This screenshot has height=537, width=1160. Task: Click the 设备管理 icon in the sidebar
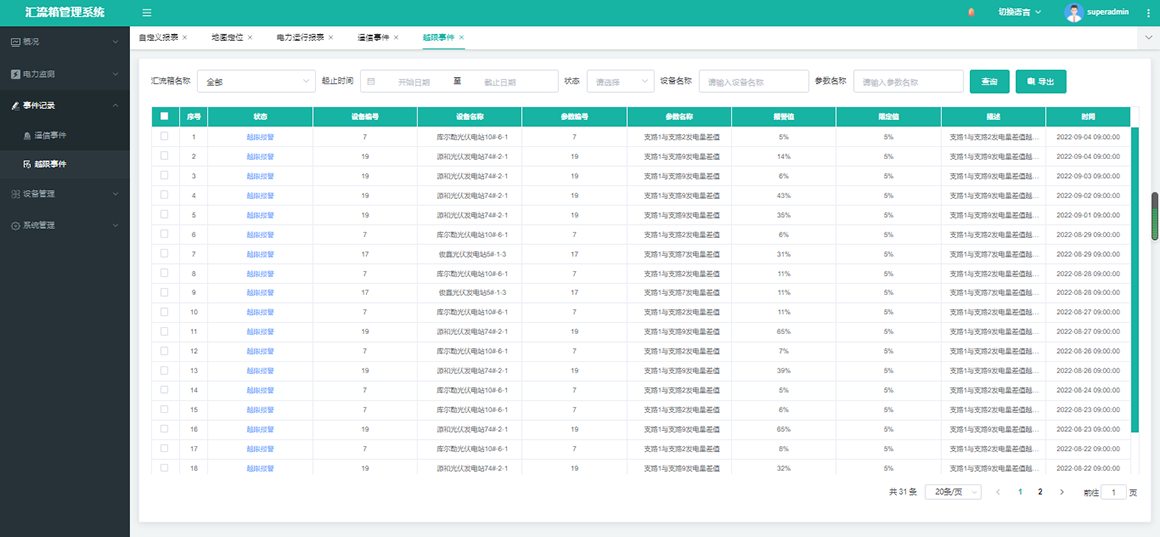click(x=16, y=194)
